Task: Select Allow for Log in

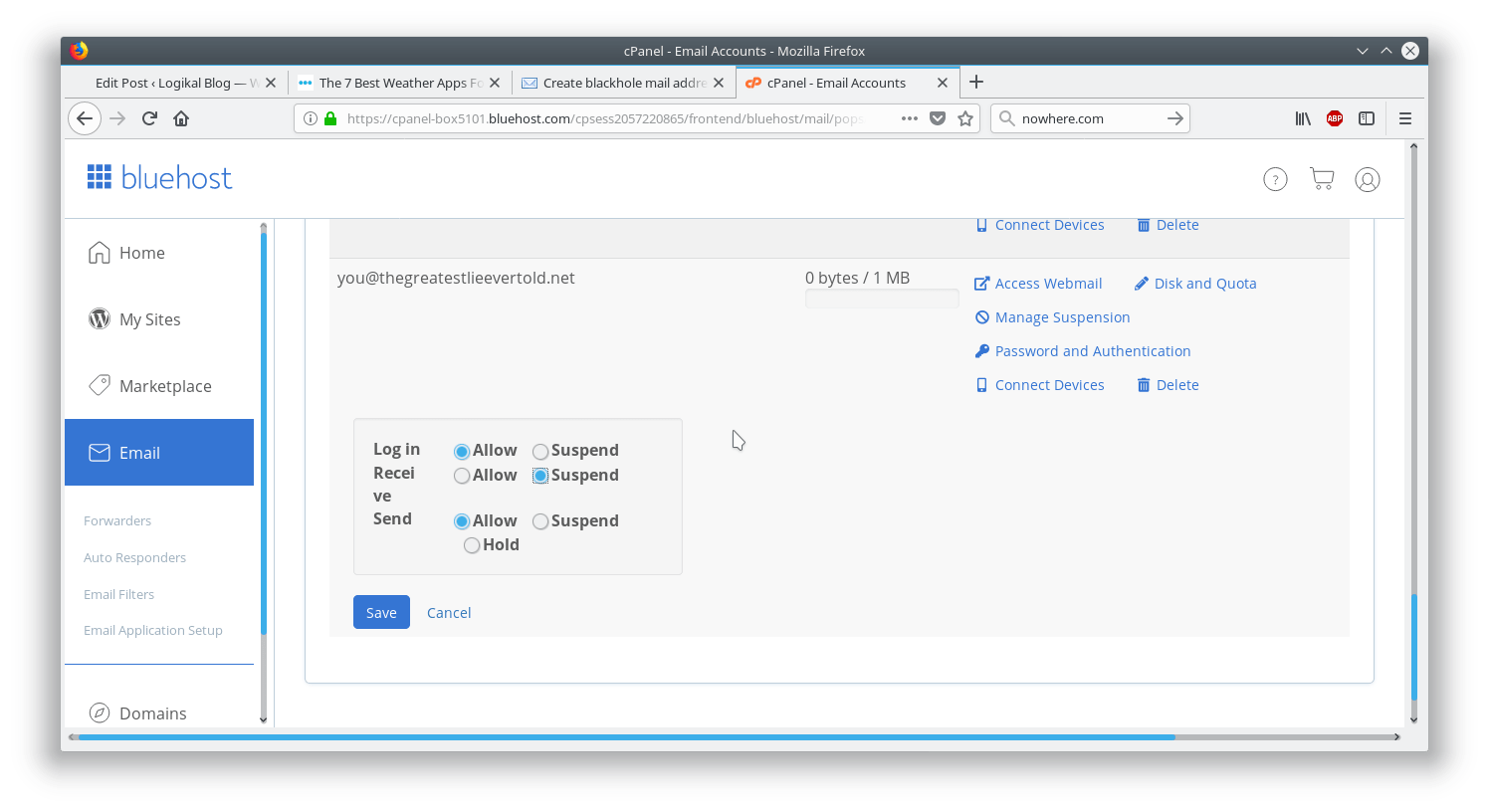Action: click(x=462, y=452)
